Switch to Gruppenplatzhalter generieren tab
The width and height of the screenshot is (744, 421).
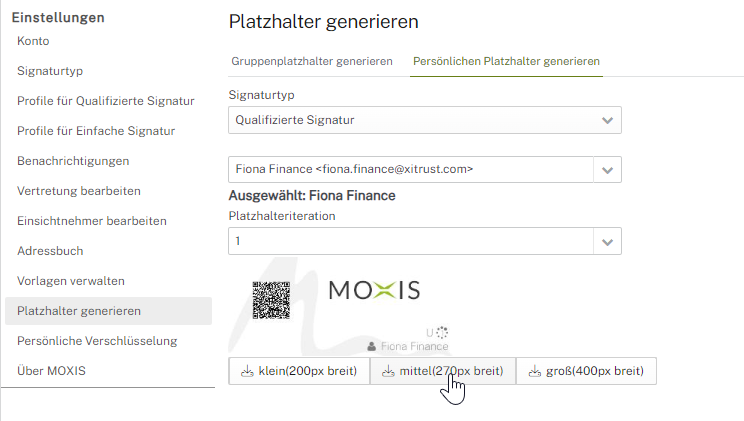click(311, 61)
